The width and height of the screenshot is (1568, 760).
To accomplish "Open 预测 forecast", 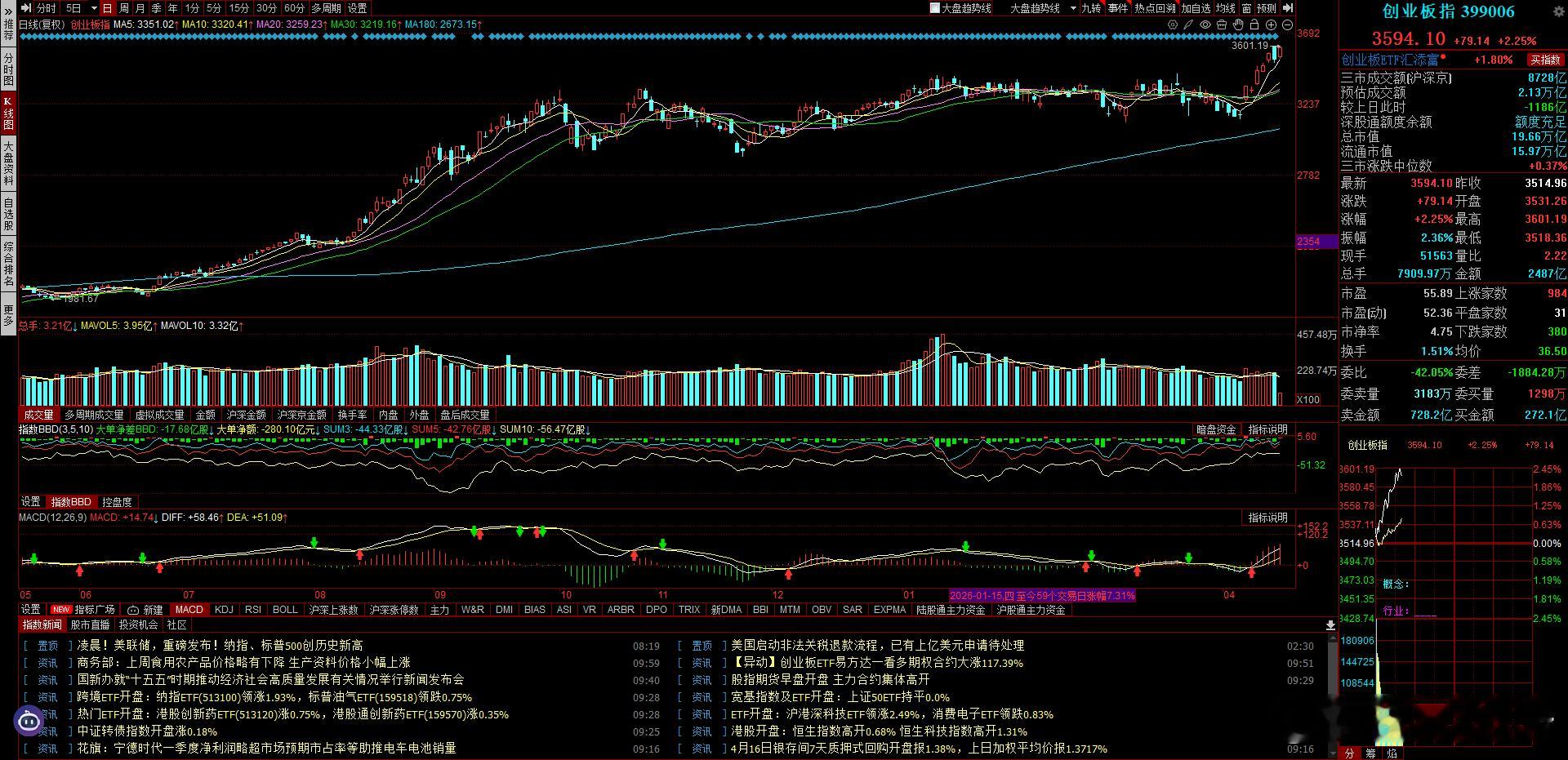I will click(x=1267, y=8).
